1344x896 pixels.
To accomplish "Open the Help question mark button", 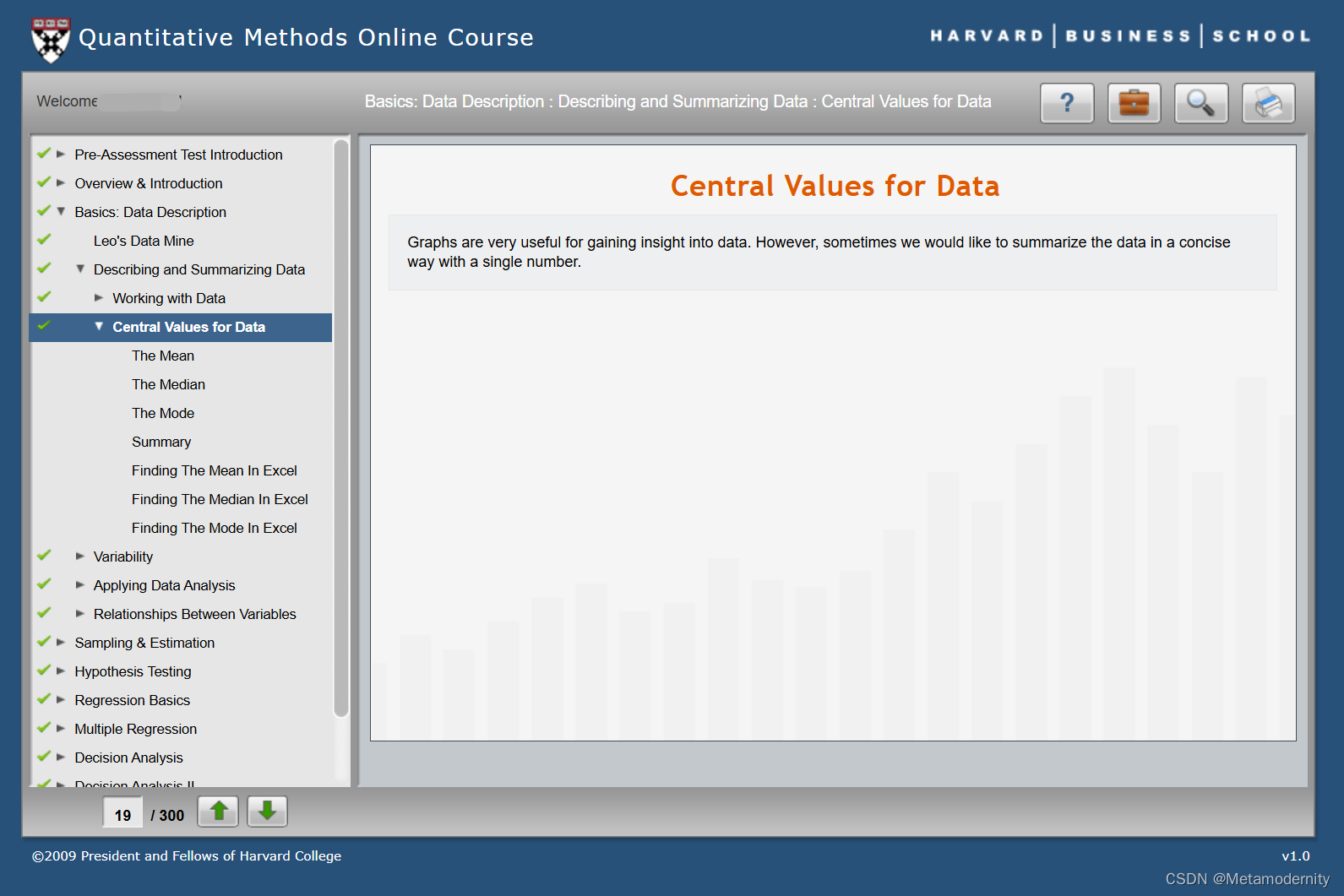I will pos(1067,103).
